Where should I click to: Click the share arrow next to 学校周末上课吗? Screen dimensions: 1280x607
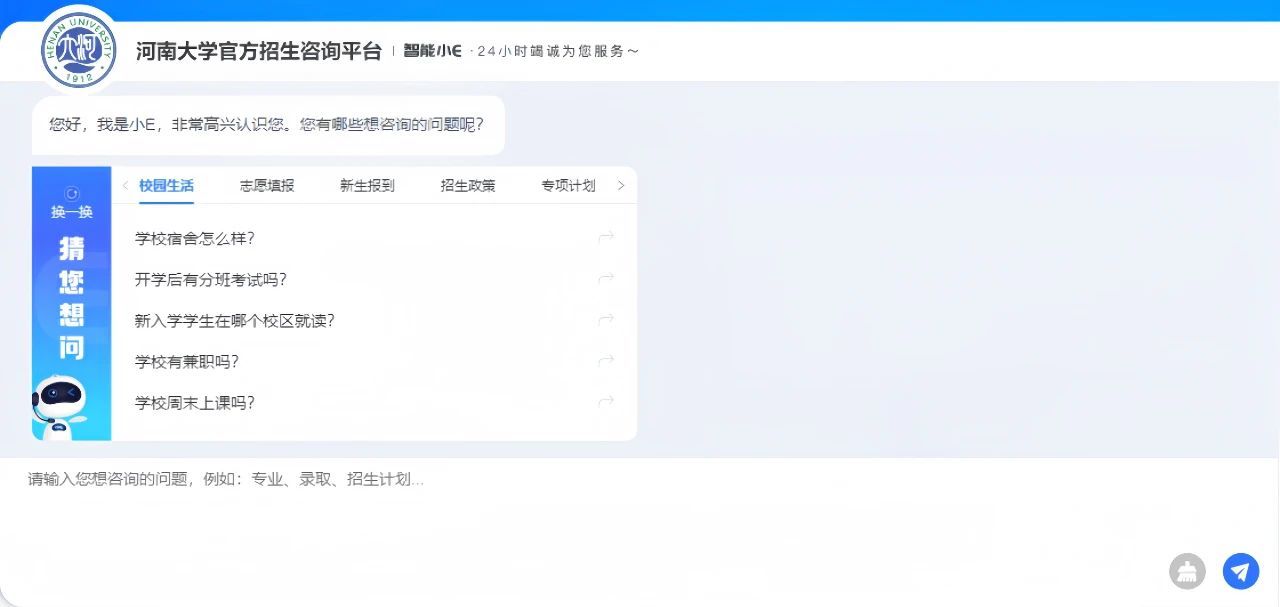point(605,402)
